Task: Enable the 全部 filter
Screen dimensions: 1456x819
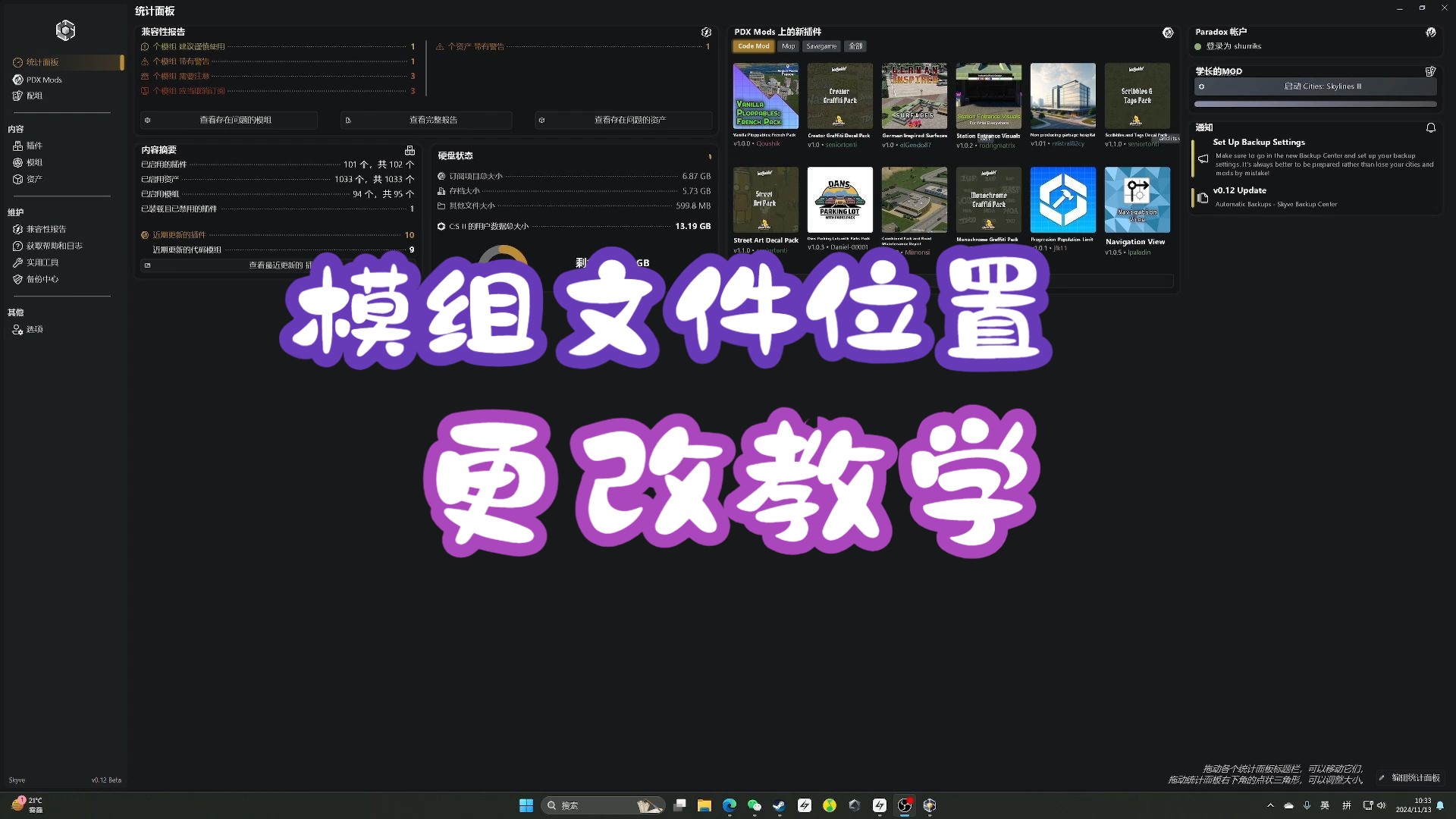Action: [x=855, y=45]
